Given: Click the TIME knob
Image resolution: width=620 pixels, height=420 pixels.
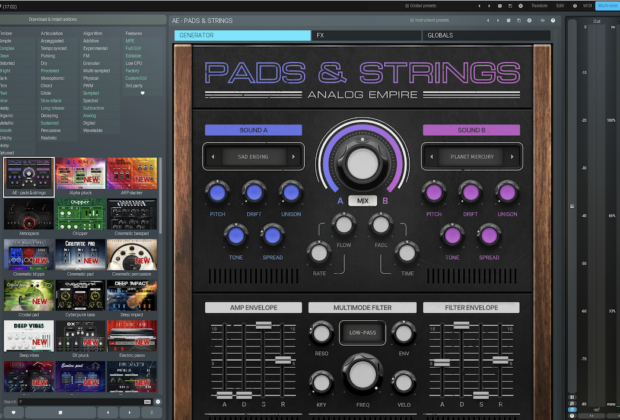Looking at the screenshot, I should click(x=406, y=253).
